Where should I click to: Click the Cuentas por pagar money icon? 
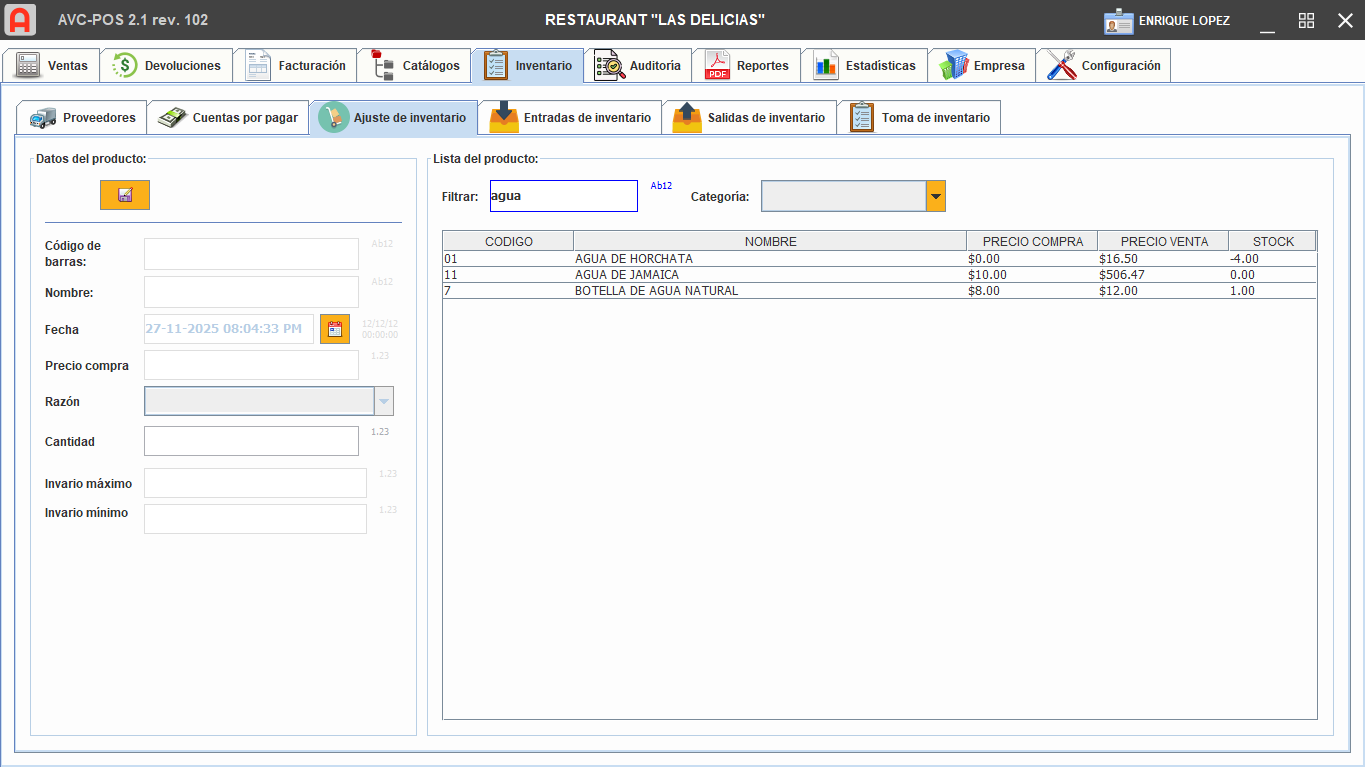click(x=170, y=116)
